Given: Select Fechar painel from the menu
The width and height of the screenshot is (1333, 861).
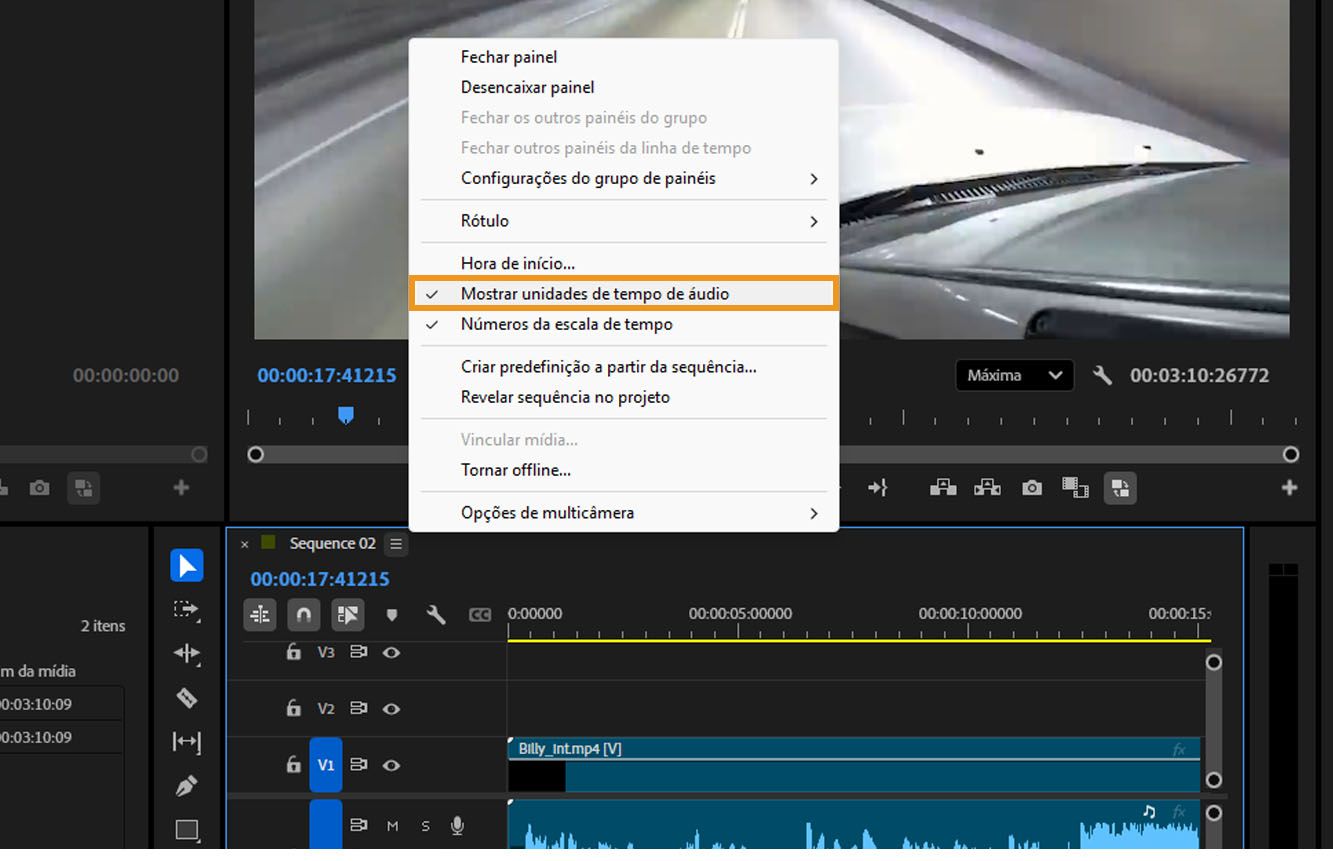Looking at the screenshot, I should click(509, 57).
